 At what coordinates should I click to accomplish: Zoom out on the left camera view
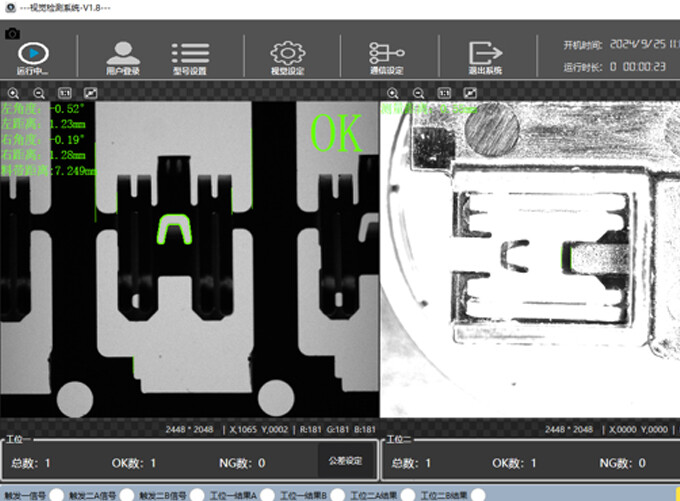click(39, 93)
